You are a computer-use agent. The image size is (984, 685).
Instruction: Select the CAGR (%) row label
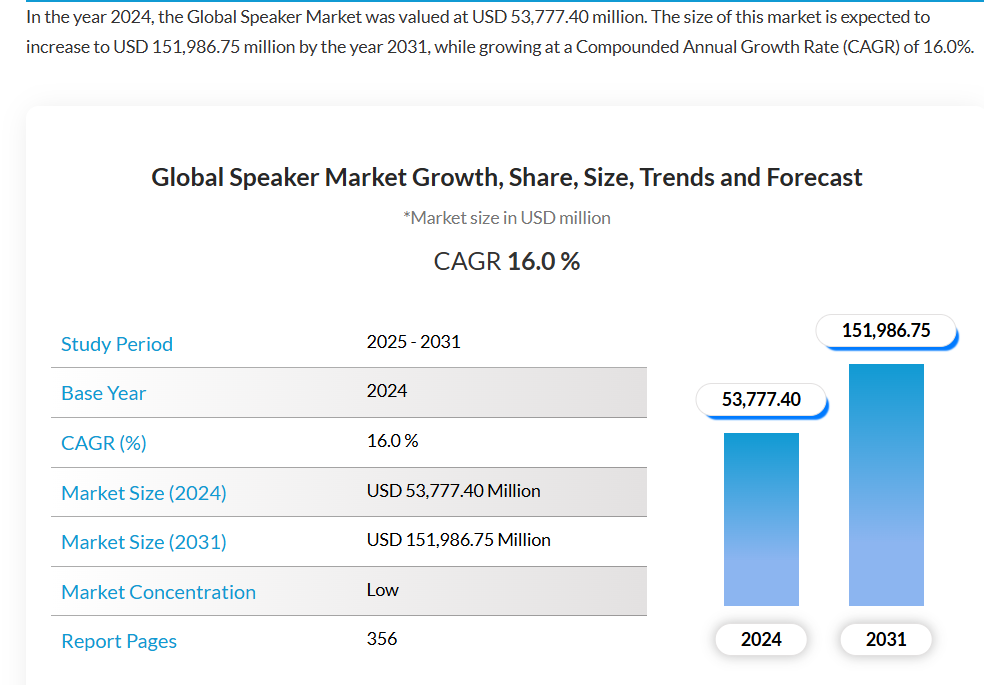tap(104, 443)
